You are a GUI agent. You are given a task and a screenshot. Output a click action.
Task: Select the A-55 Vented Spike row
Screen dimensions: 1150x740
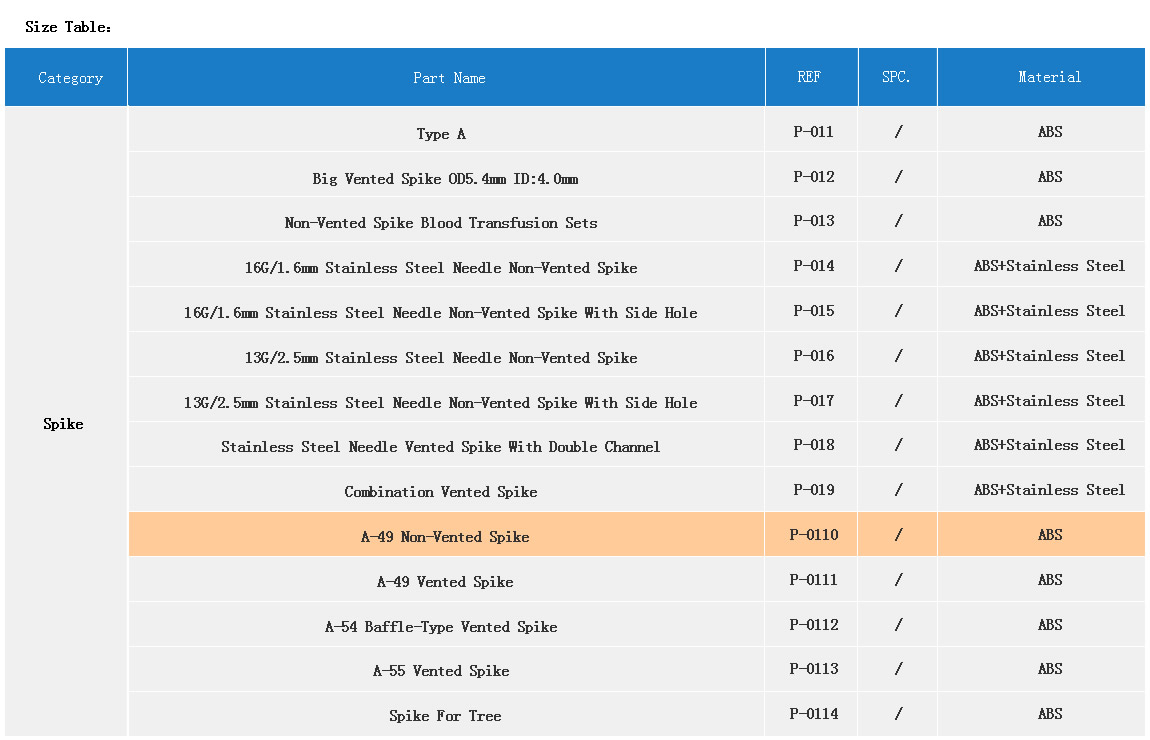point(441,671)
